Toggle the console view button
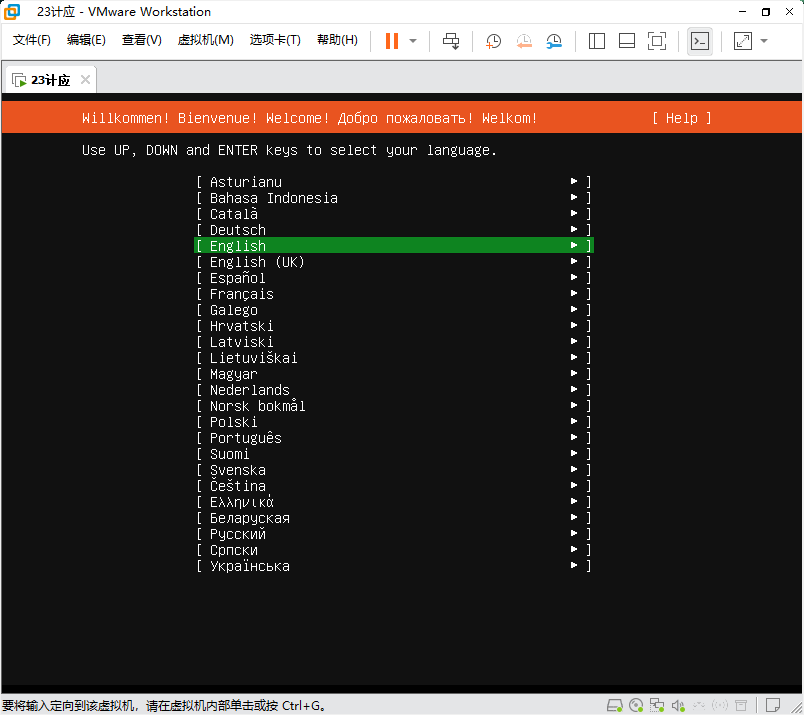 coord(700,41)
